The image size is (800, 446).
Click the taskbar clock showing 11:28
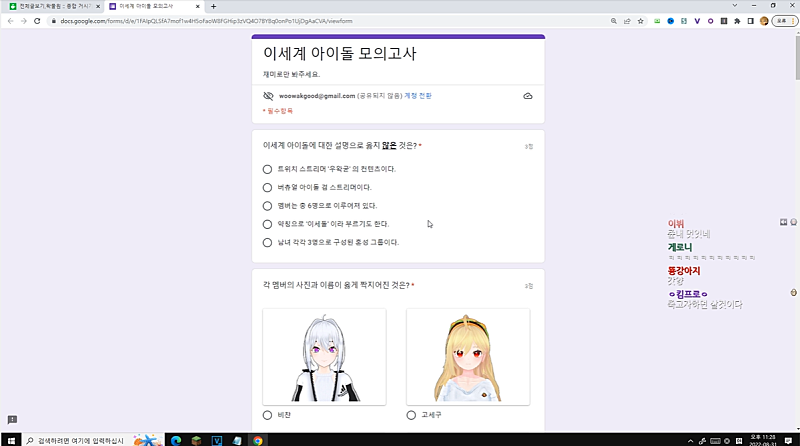[x=763, y=440]
